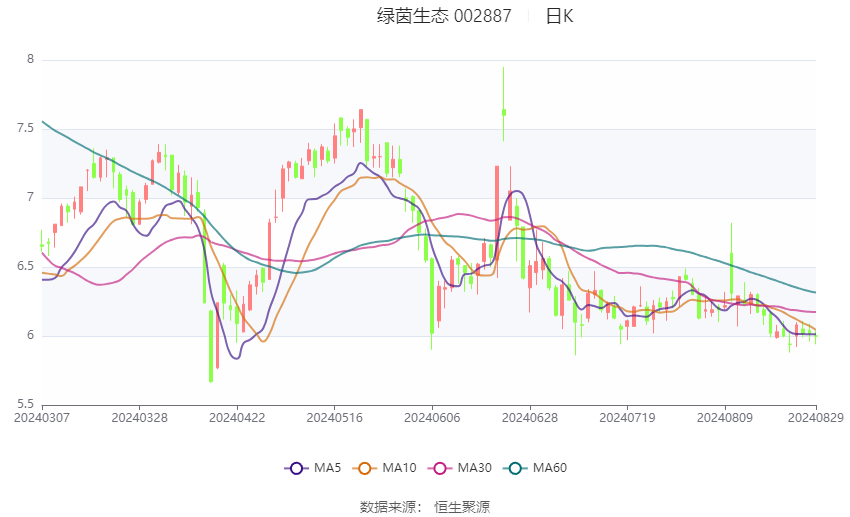
Task: Click the 绿茵生态 002887 title
Action: coord(444,16)
